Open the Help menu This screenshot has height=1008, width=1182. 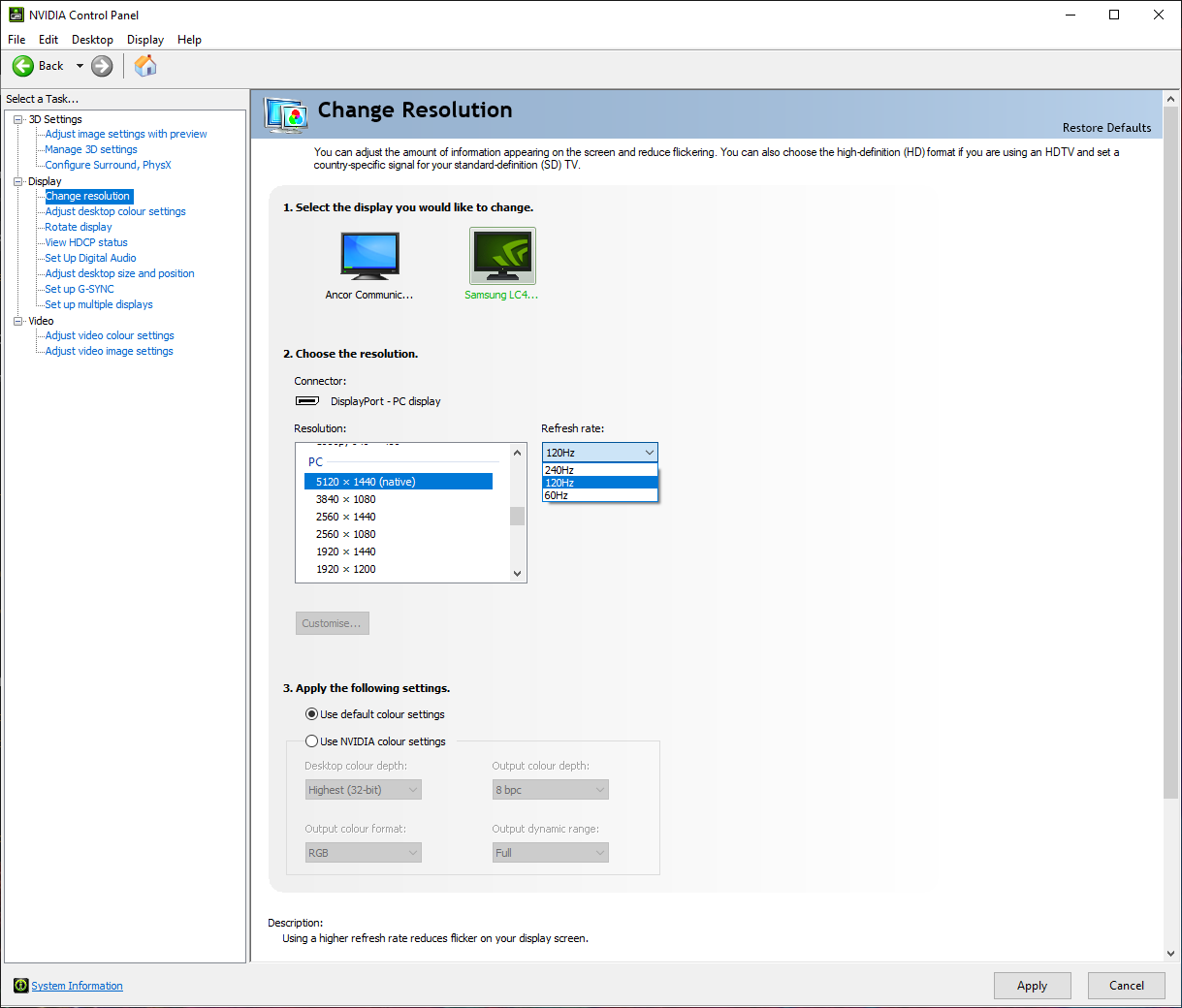tap(189, 40)
